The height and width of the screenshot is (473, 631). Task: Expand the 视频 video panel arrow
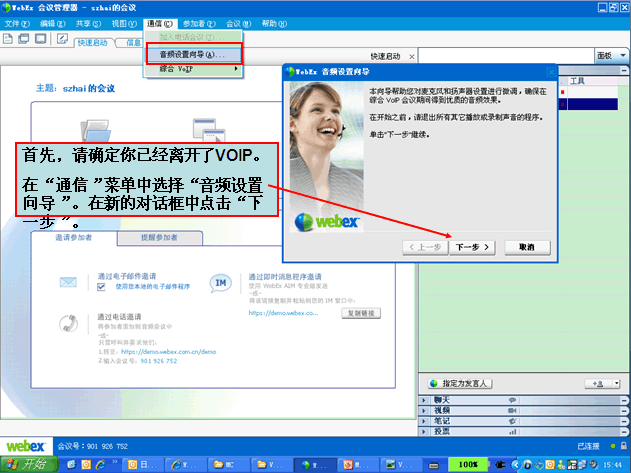click(x=423, y=411)
